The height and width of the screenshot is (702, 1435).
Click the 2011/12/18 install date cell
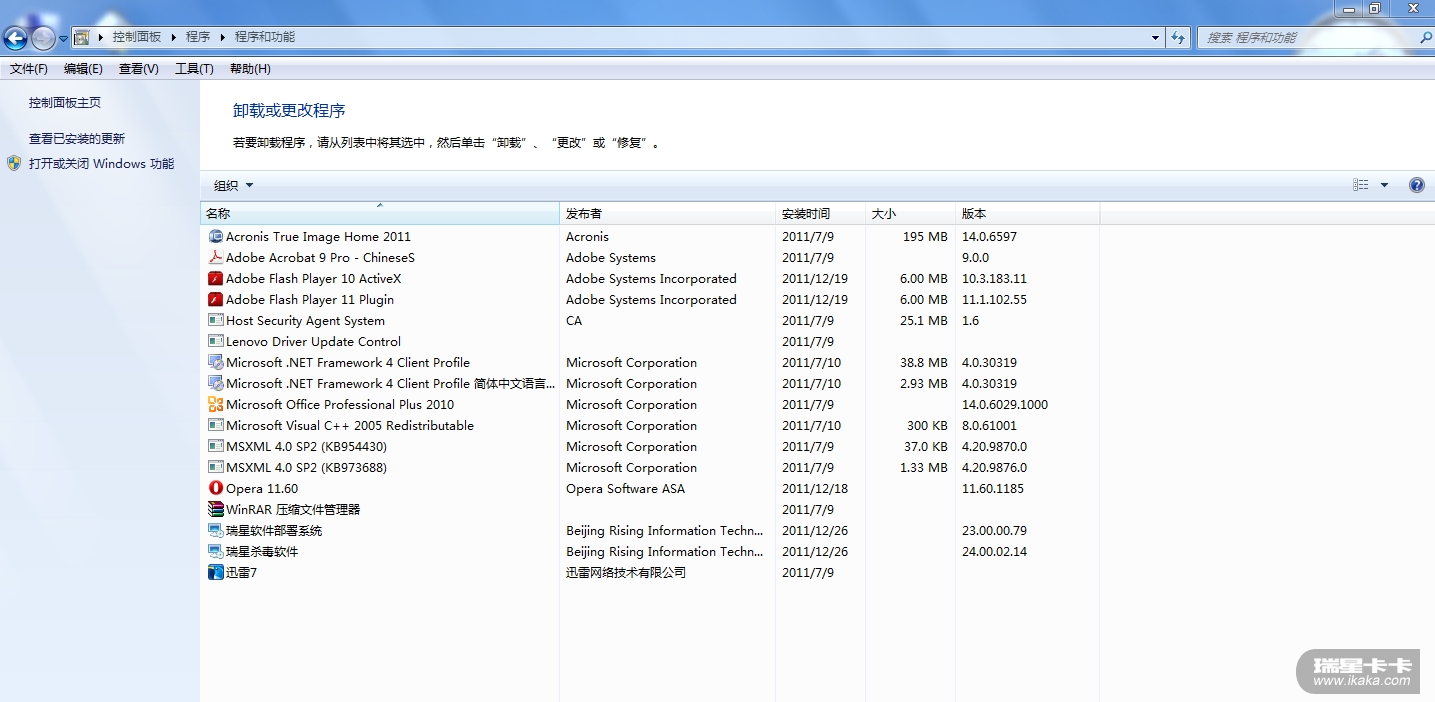point(815,489)
